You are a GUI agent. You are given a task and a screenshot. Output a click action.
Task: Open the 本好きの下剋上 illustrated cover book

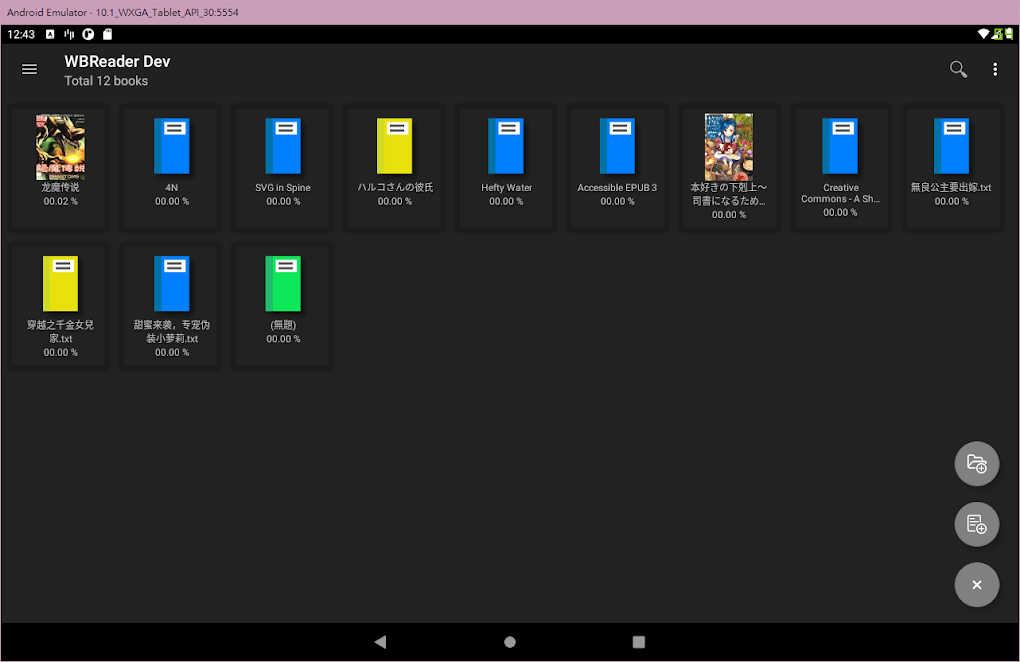(729, 147)
